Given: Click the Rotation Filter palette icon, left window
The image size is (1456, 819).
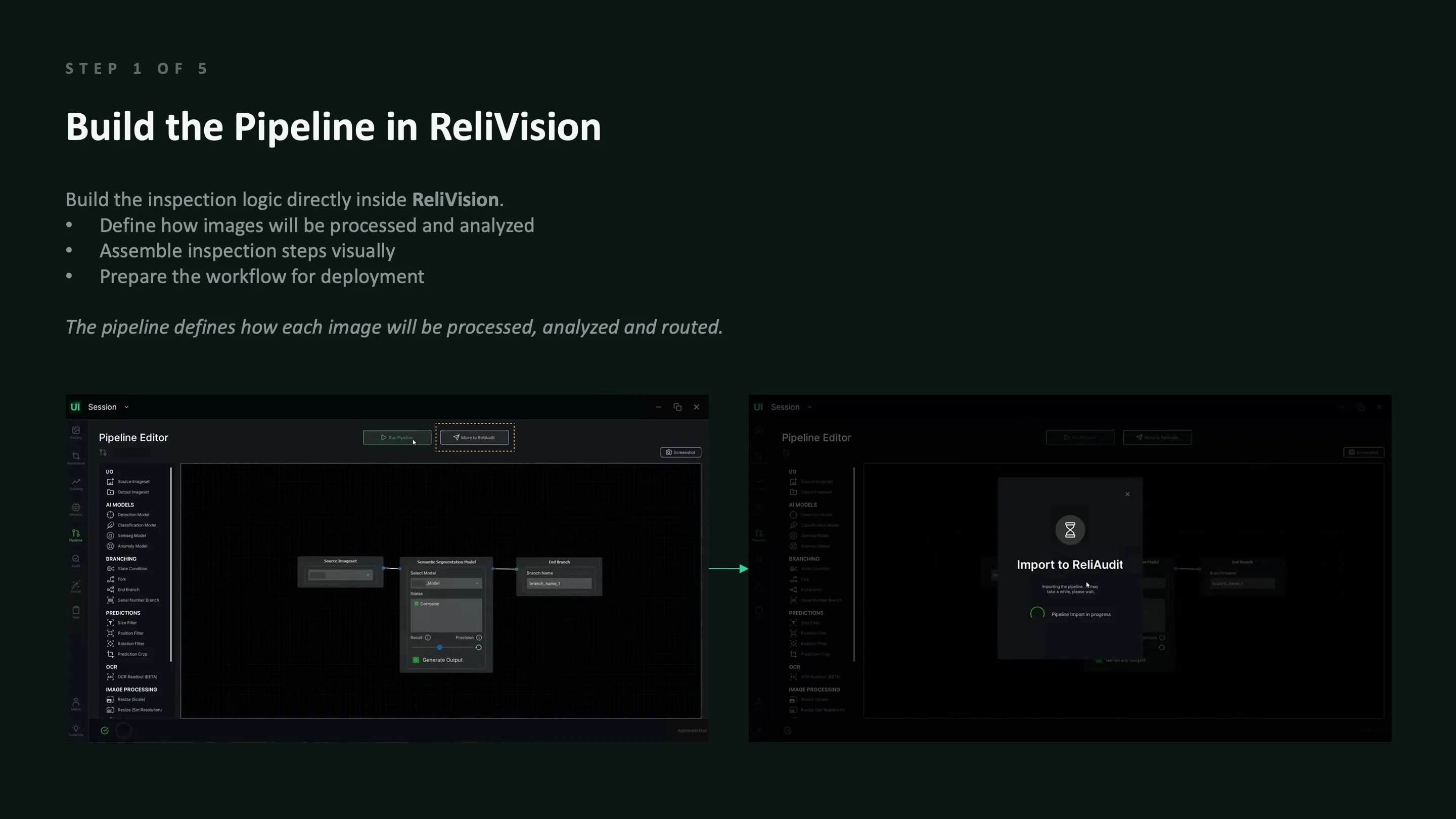Looking at the screenshot, I should click(x=110, y=644).
